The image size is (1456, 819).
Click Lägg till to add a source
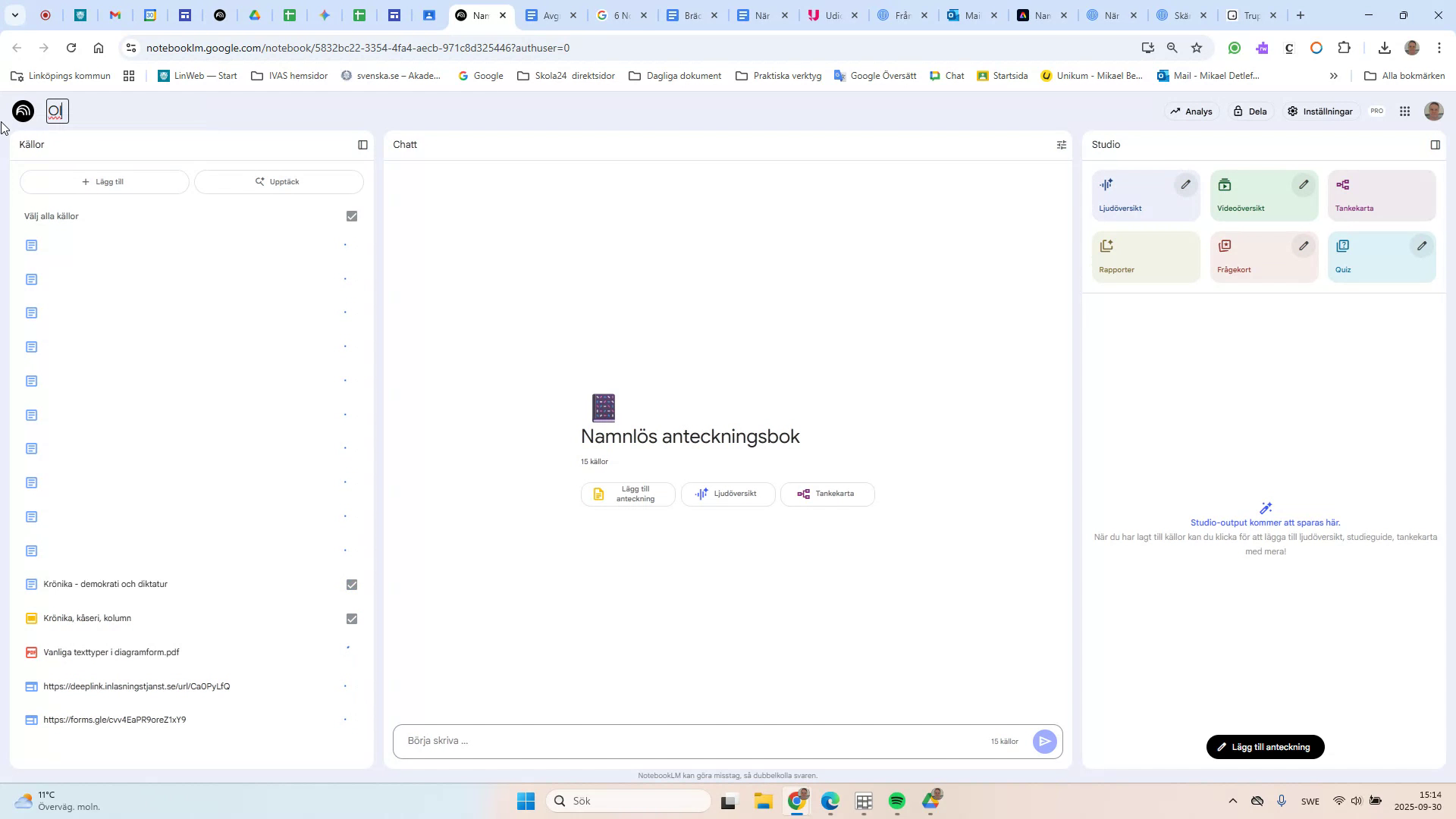pos(104,181)
